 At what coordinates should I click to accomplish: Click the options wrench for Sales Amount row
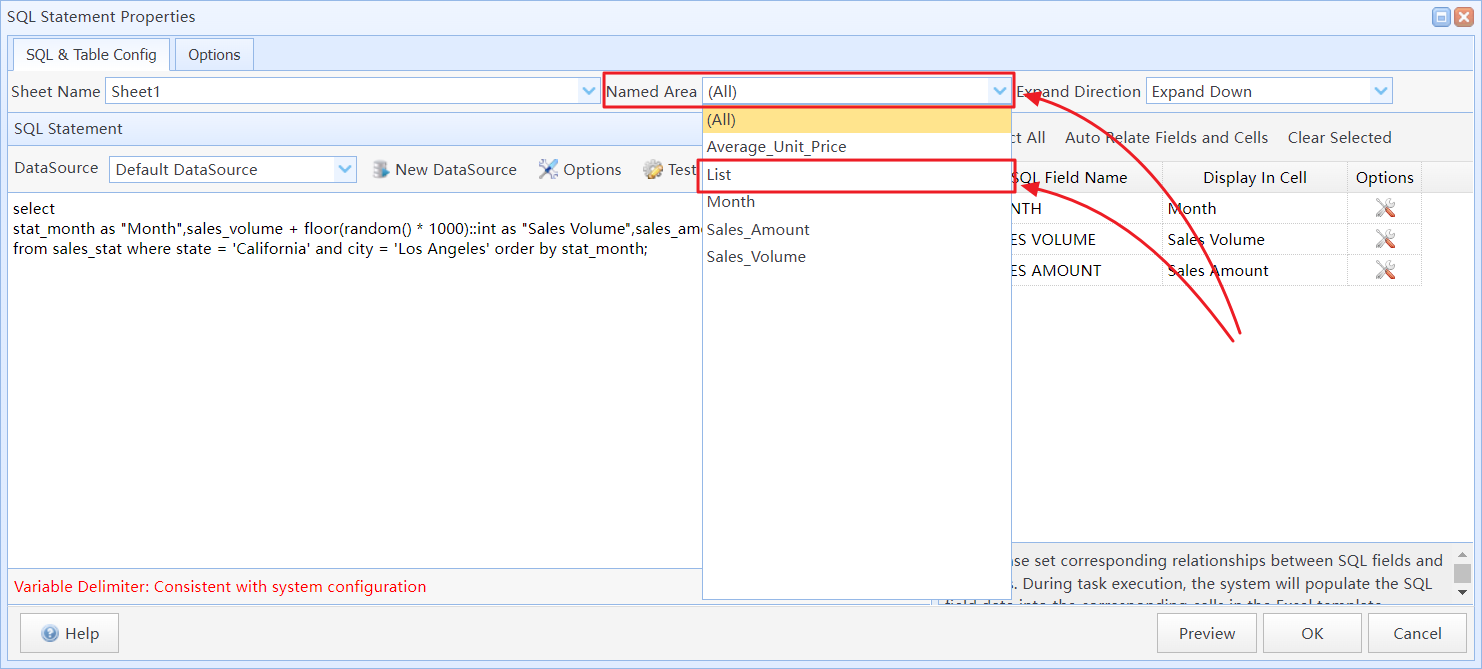pyautogui.click(x=1385, y=270)
